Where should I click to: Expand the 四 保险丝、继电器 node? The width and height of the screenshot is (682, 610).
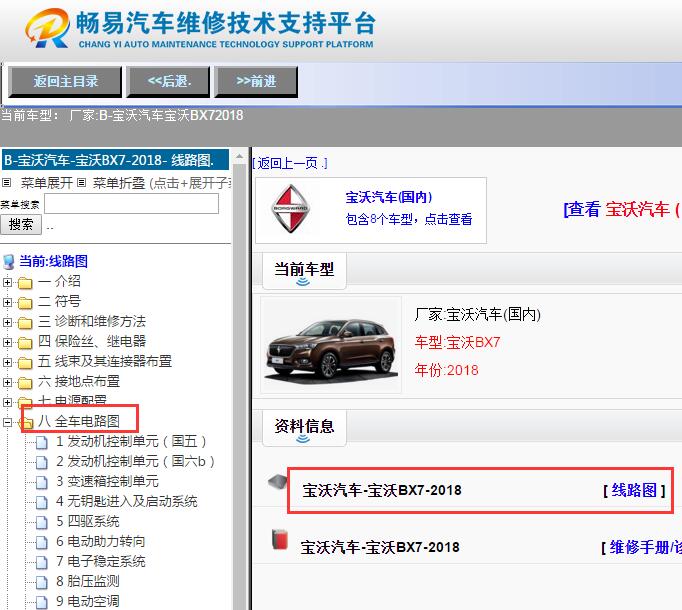[x=7, y=342]
